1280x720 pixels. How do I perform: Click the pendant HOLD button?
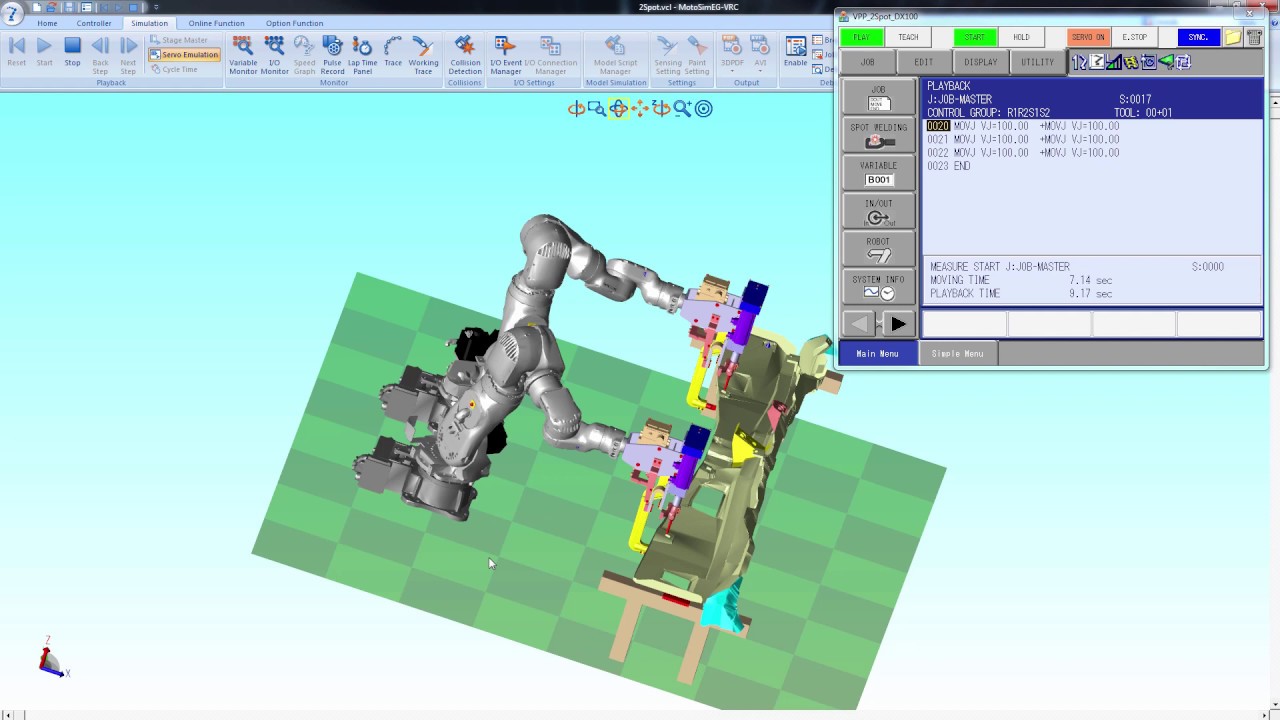tap(1021, 37)
